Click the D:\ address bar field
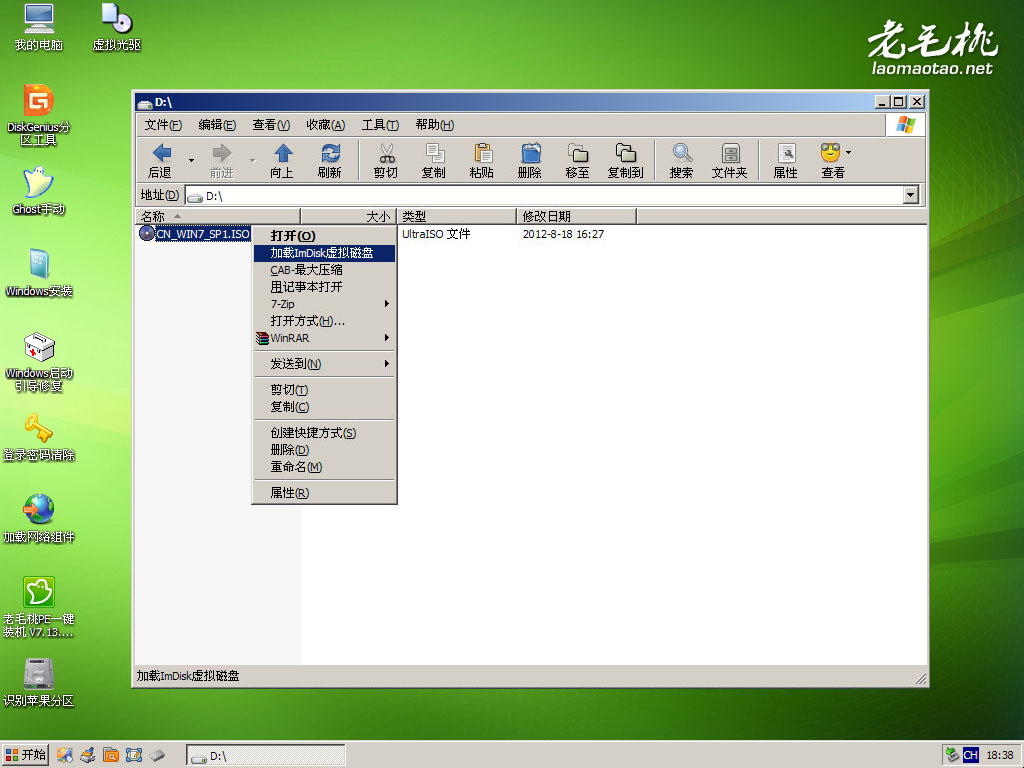 tap(545, 195)
